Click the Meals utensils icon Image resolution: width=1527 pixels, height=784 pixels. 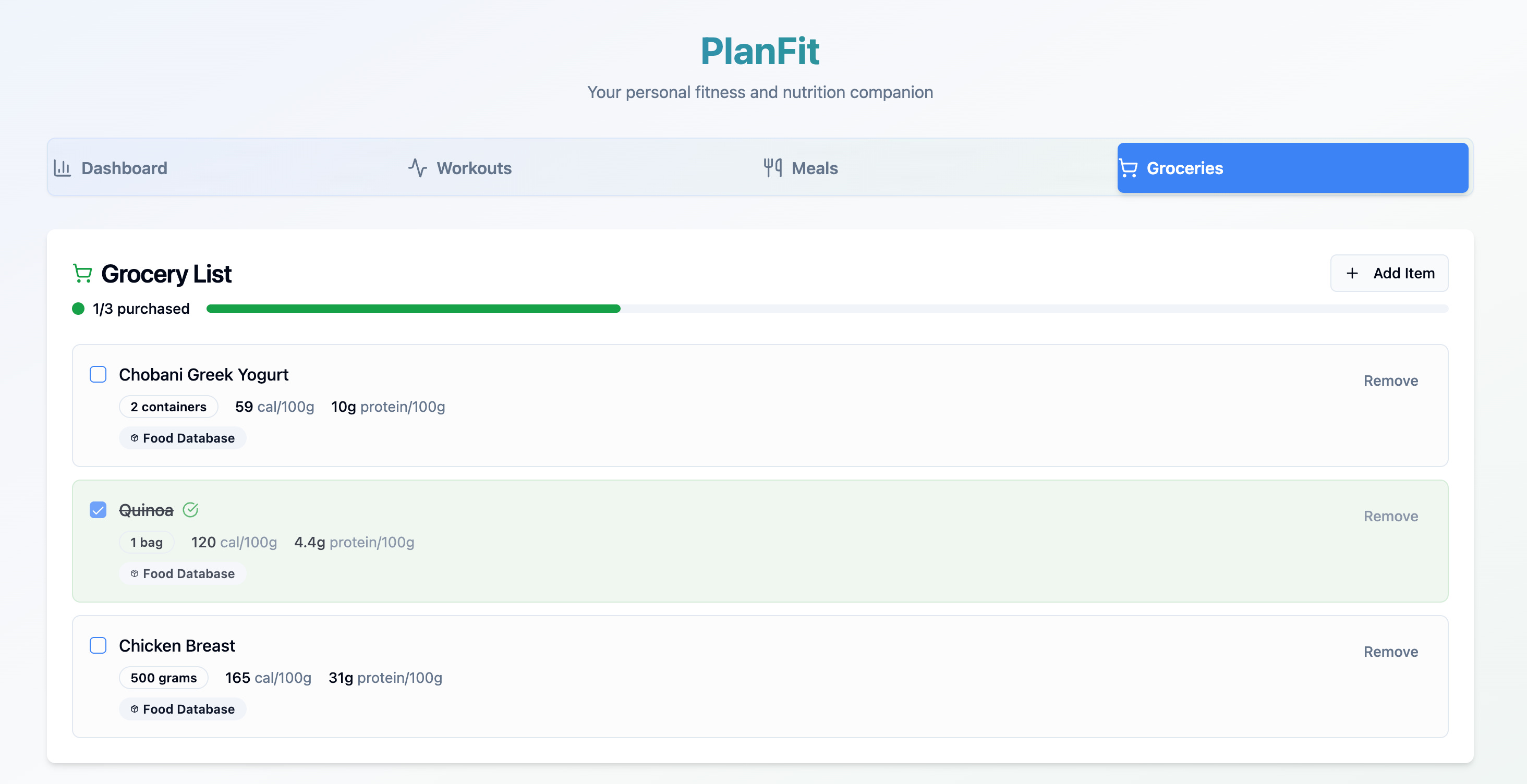point(772,168)
